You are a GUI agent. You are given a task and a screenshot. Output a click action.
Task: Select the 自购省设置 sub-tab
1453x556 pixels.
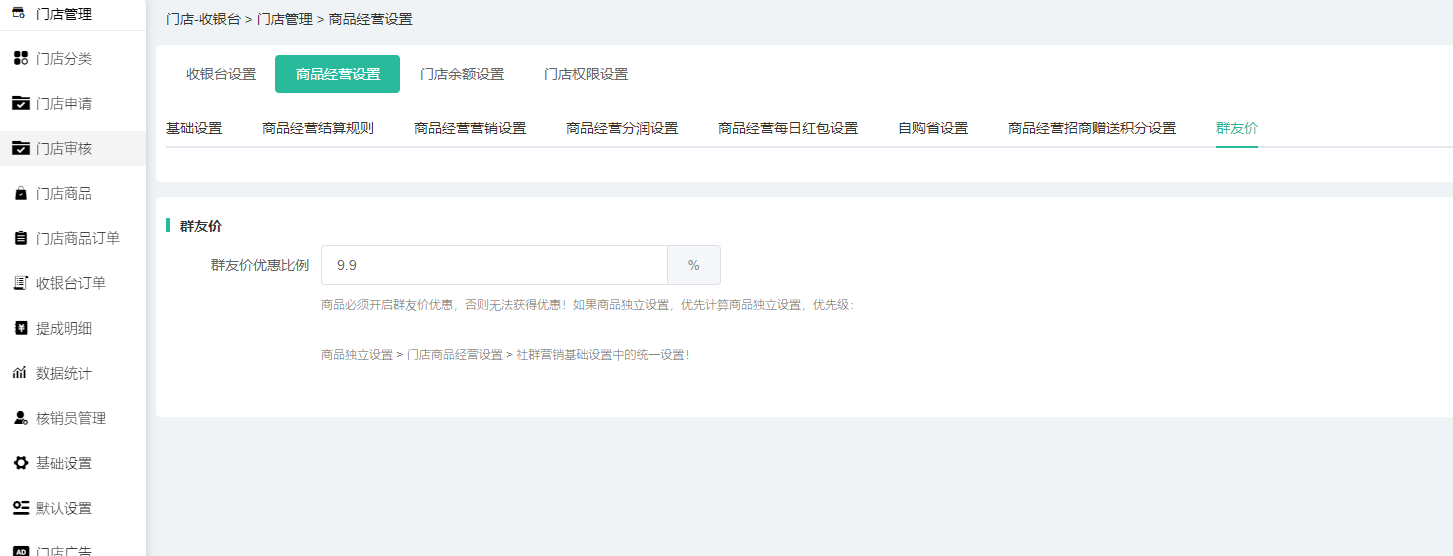click(932, 129)
